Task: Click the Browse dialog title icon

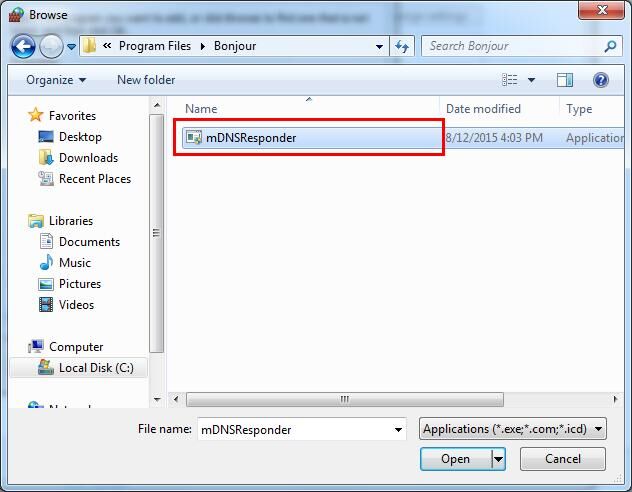Action: pyautogui.click(x=16, y=15)
